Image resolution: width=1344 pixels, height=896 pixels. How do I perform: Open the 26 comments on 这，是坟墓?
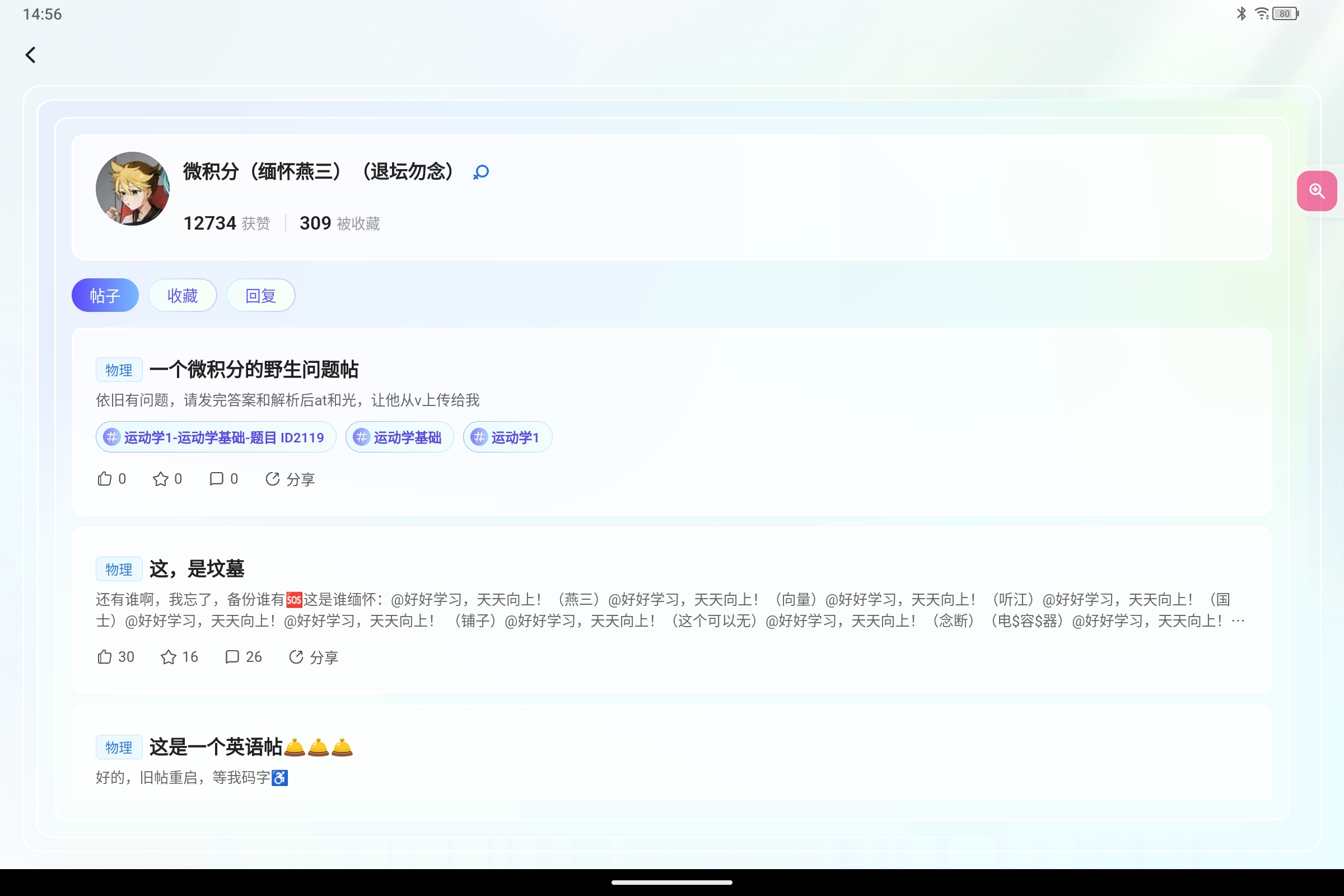232,657
